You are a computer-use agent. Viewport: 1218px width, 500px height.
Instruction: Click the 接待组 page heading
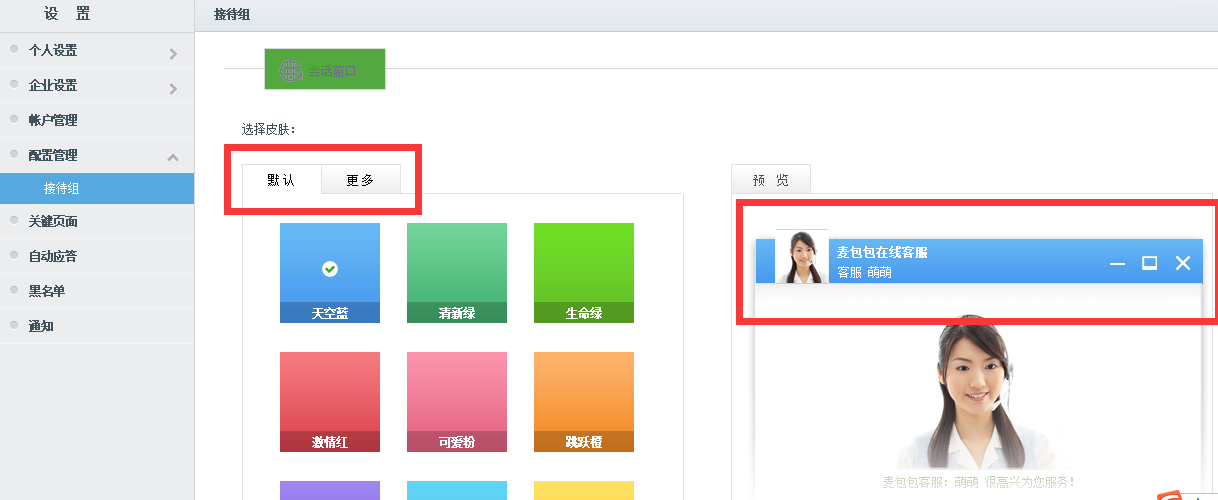(x=232, y=14)
